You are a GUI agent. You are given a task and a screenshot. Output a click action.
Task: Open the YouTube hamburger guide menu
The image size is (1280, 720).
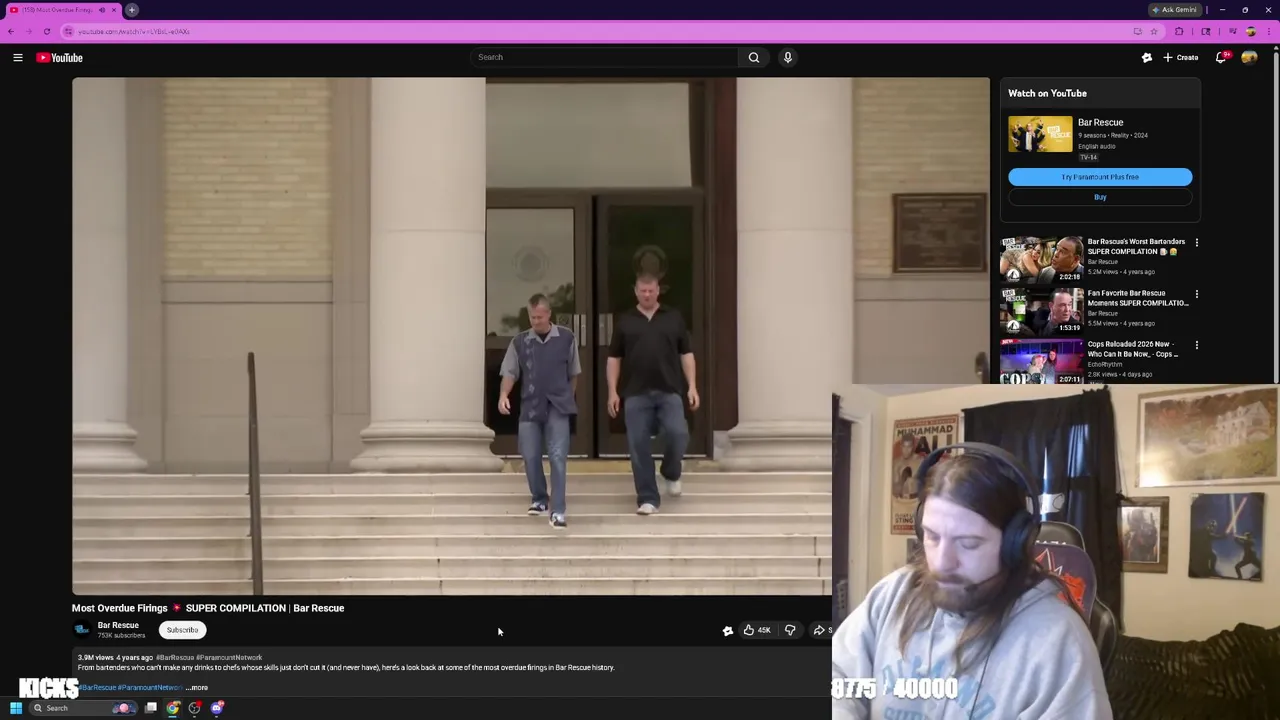(x=18, y=58)
